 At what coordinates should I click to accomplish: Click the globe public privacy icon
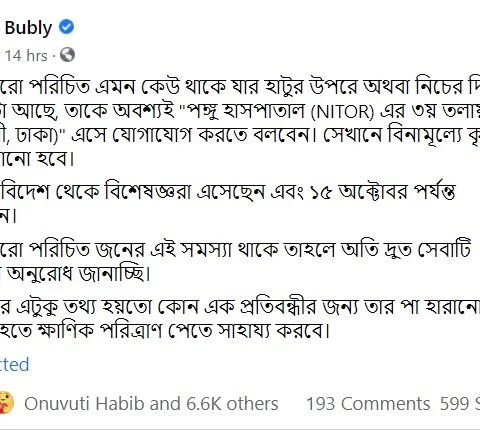click(67, 55)
